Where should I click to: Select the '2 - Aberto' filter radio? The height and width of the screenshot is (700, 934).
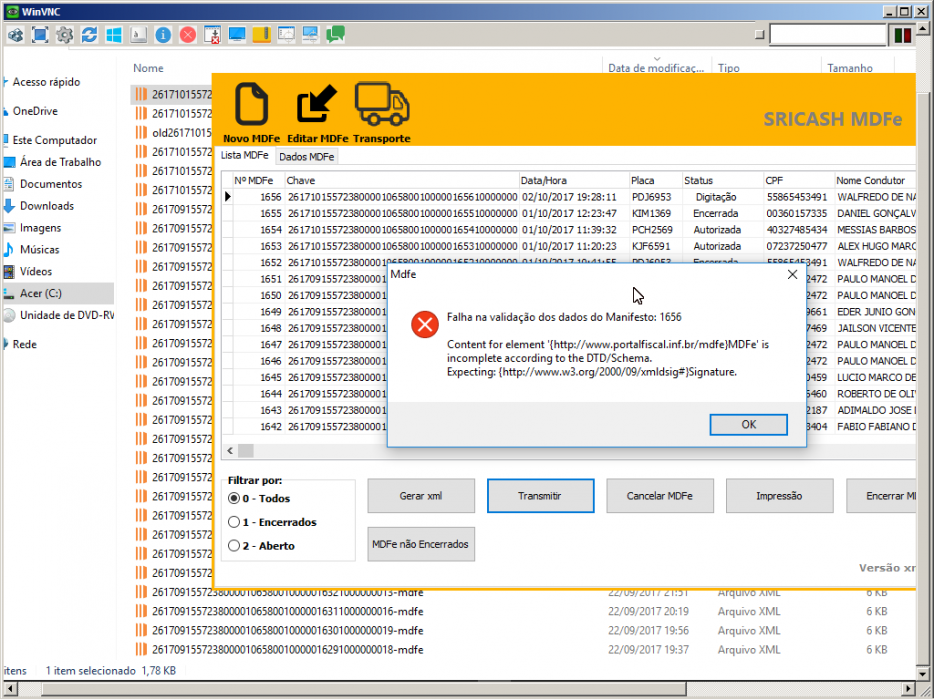(x=234, y=546)
